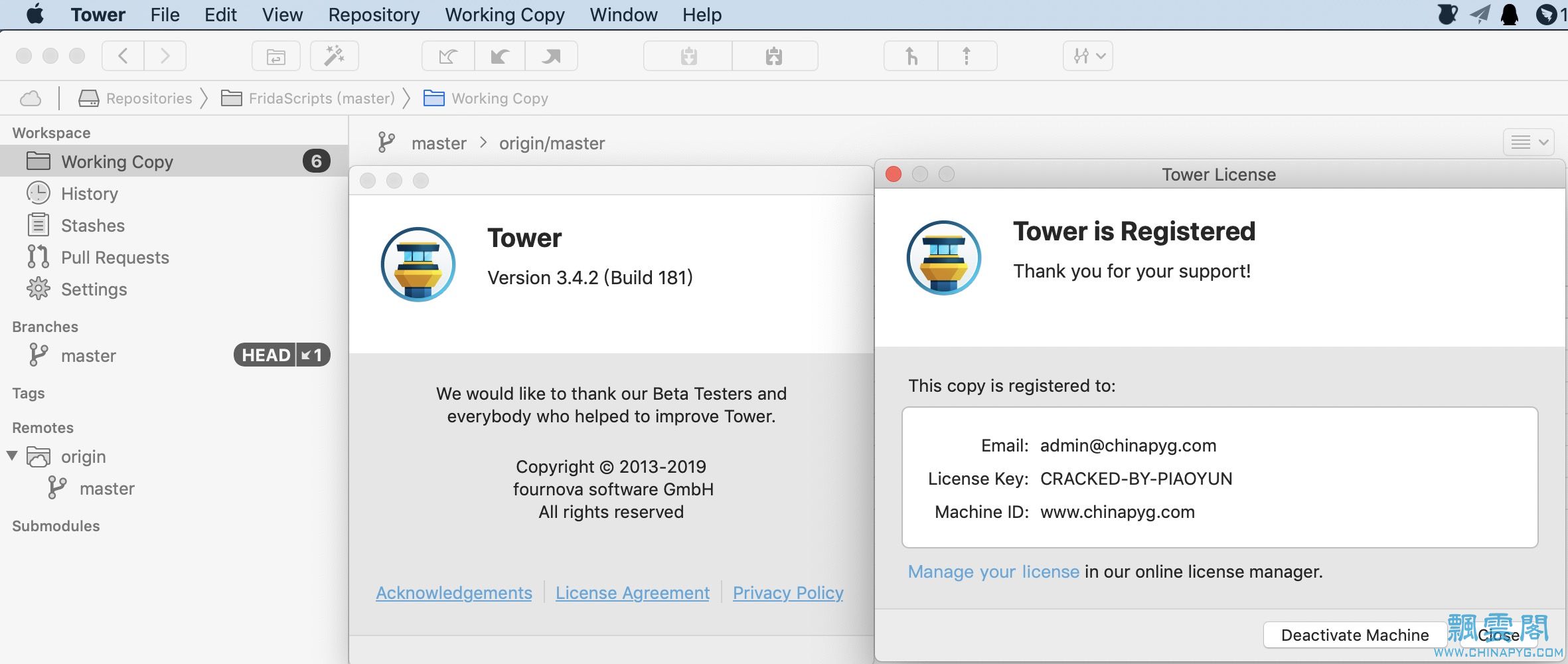Click the HEAD badge on master branch
This screenshot has height=664, width=1568.
pyautogui.click(x=266, y=355)
